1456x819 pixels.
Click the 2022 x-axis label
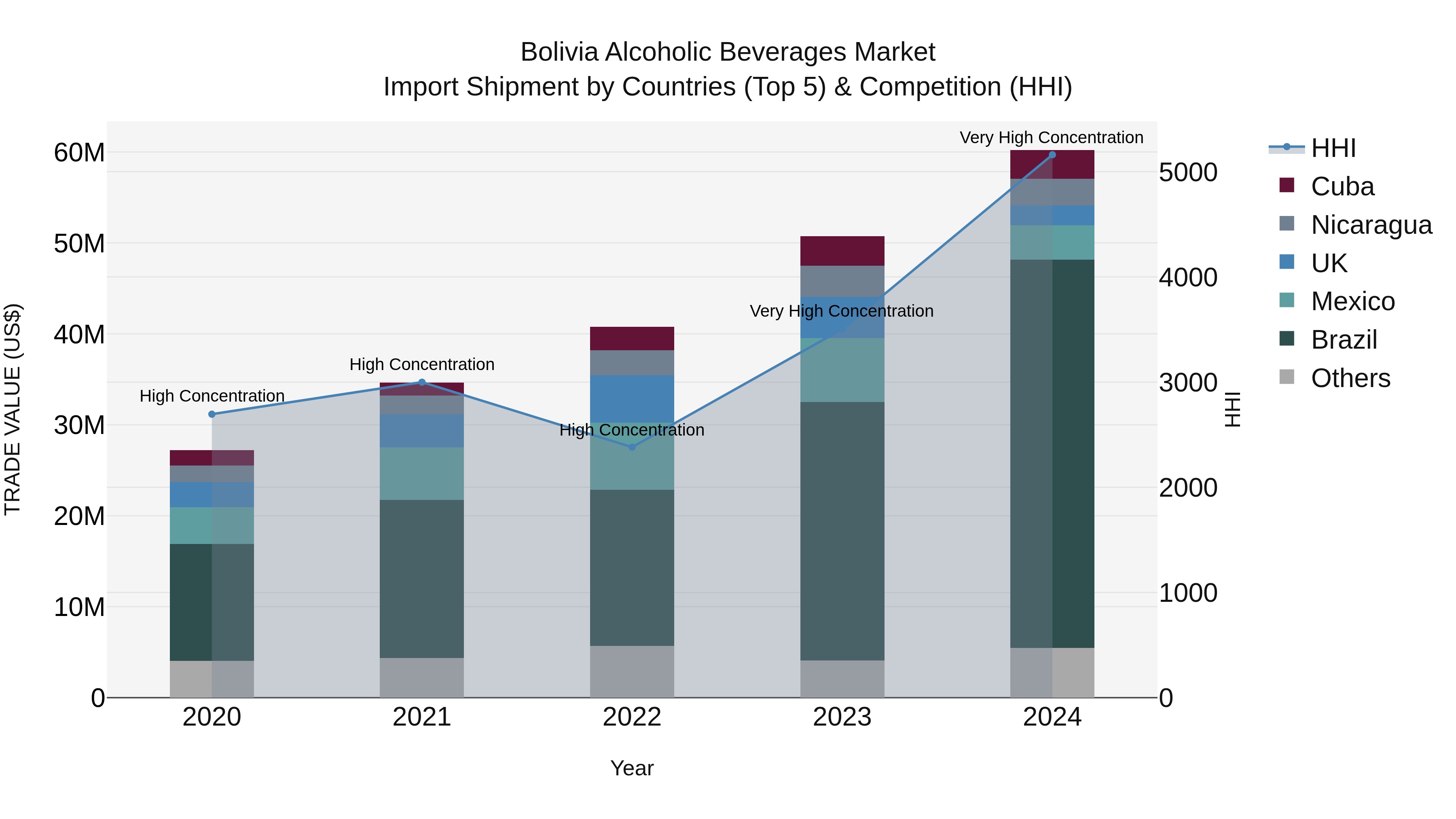pyautogui.click(x=632, y=717)
